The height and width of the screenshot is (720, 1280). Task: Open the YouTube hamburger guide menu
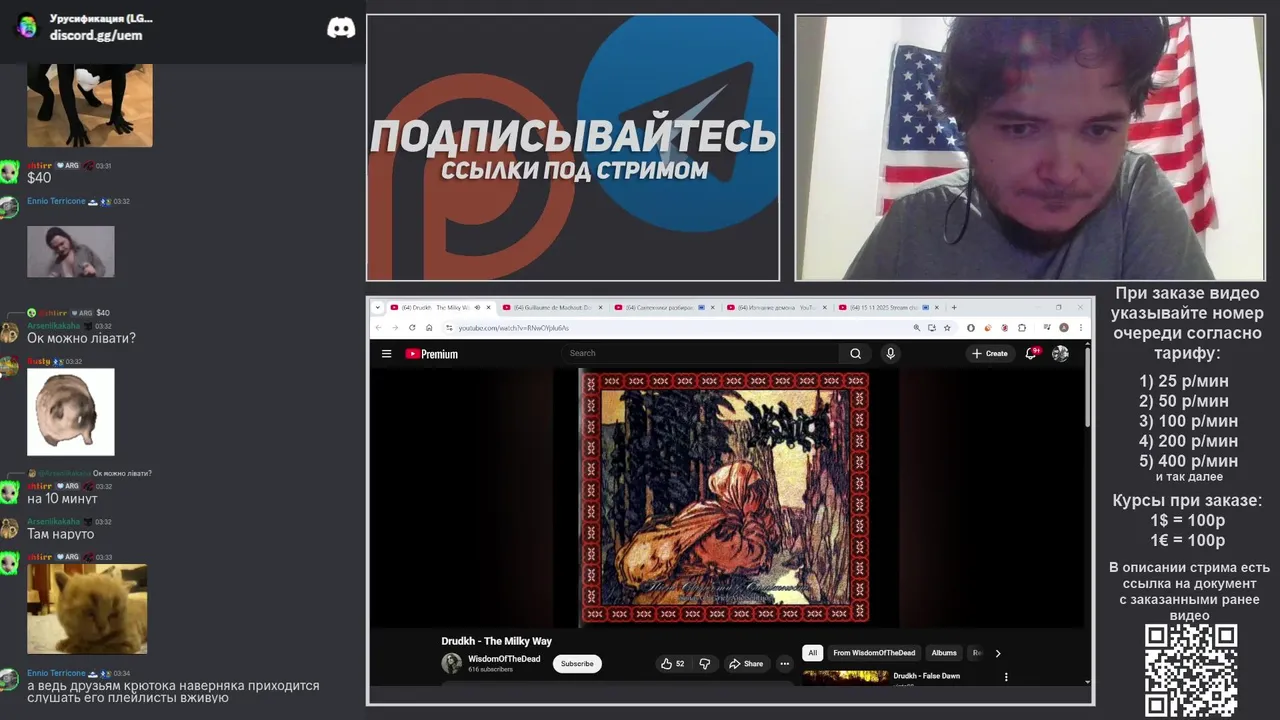[386, 354]
